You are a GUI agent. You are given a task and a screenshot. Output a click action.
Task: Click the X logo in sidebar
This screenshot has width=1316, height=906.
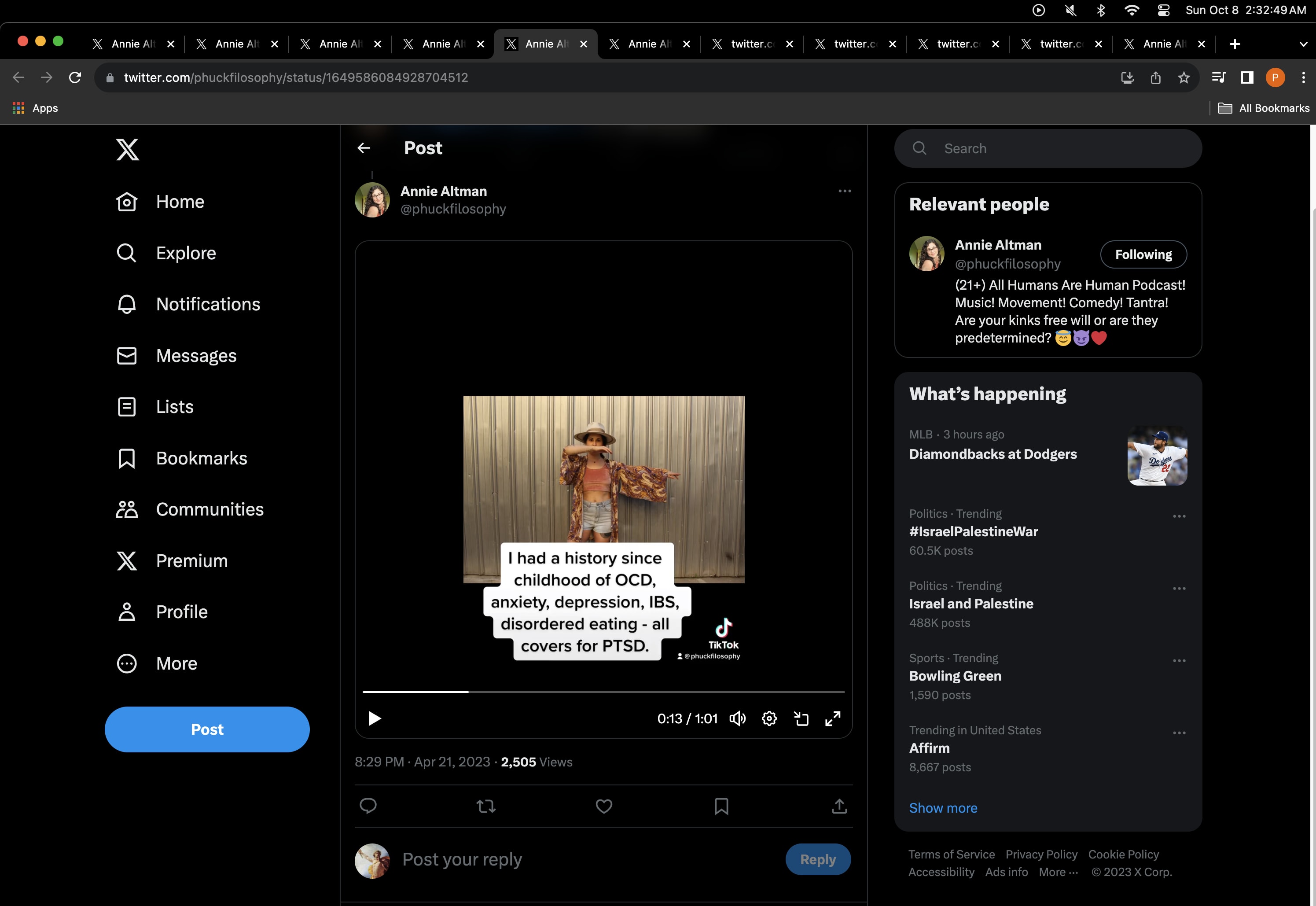(x=127, y=149)
